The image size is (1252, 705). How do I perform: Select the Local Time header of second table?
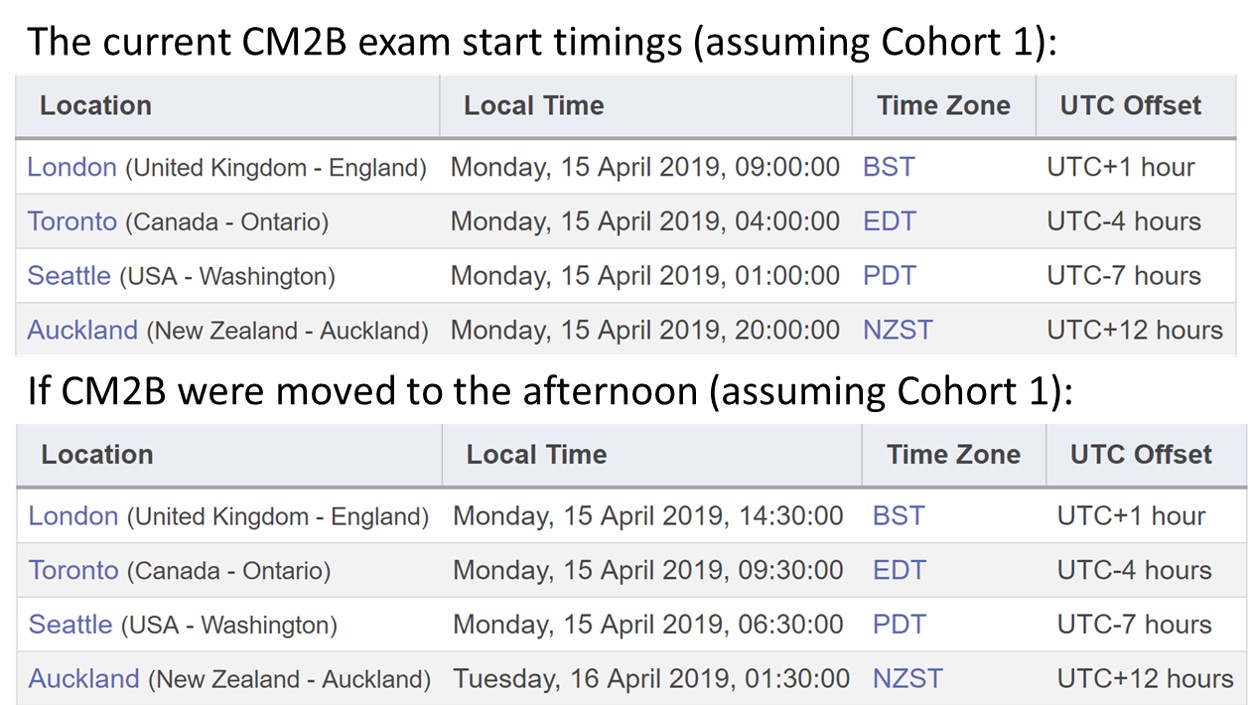coord(536,455)
